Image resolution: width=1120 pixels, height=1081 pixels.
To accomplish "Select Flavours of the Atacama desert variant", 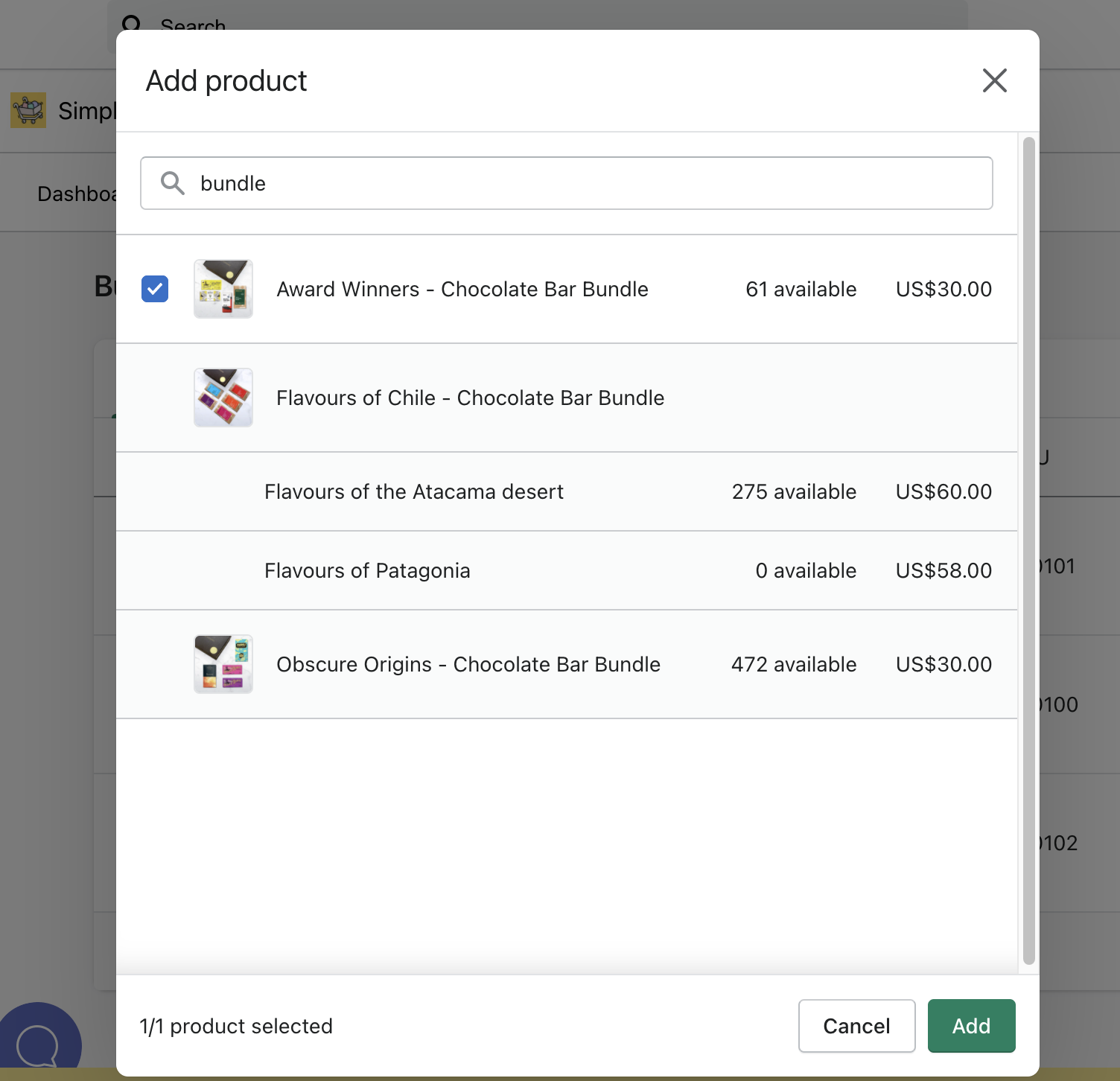I will point(414,491).
